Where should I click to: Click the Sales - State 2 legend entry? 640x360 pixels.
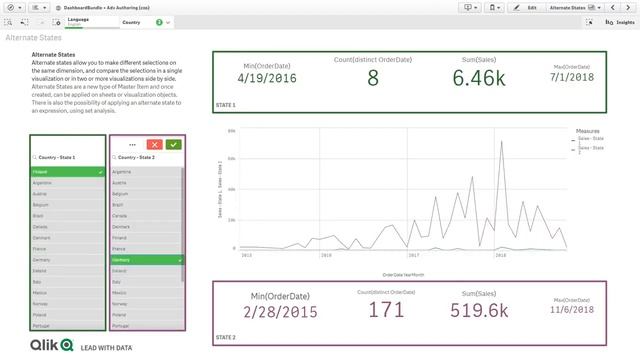[x=588, y=149]
